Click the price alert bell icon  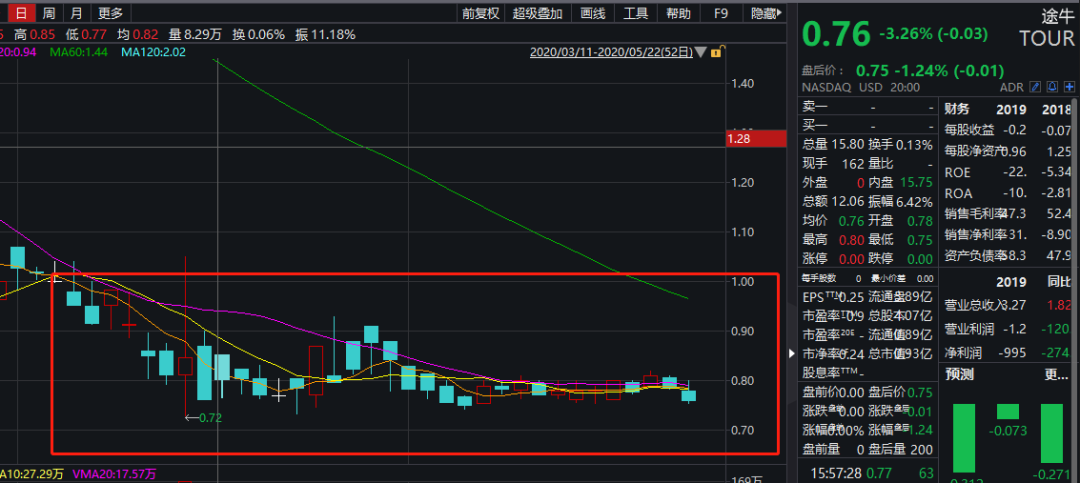pyautogui.click(x=1053, y=87)
